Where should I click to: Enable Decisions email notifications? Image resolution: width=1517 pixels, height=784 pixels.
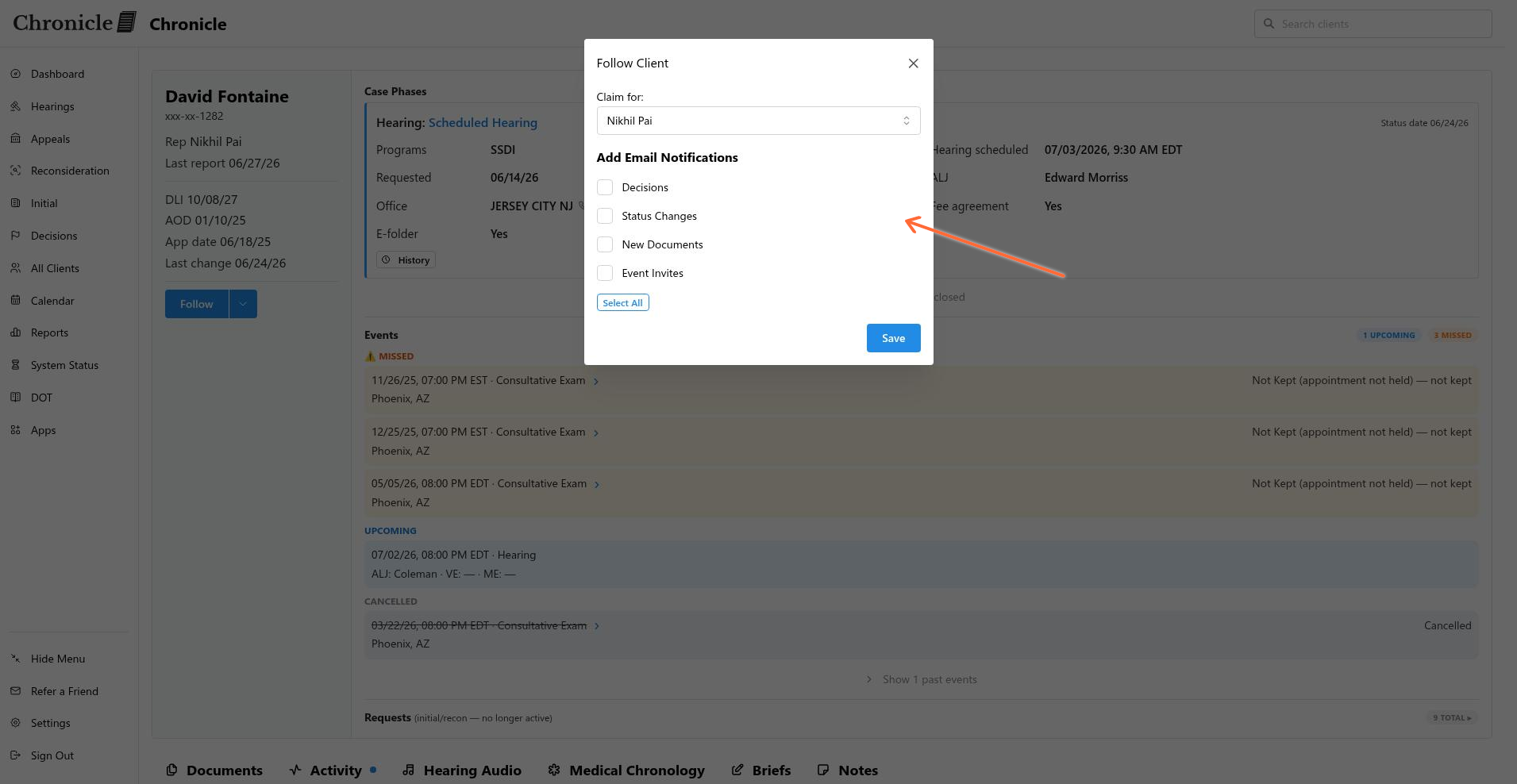[x=605, y=187]
